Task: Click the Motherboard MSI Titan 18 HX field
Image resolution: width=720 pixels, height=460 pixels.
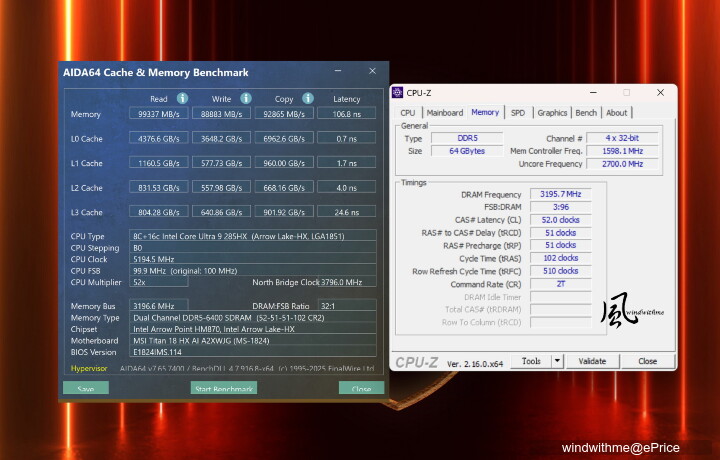Action: [253, 340]
